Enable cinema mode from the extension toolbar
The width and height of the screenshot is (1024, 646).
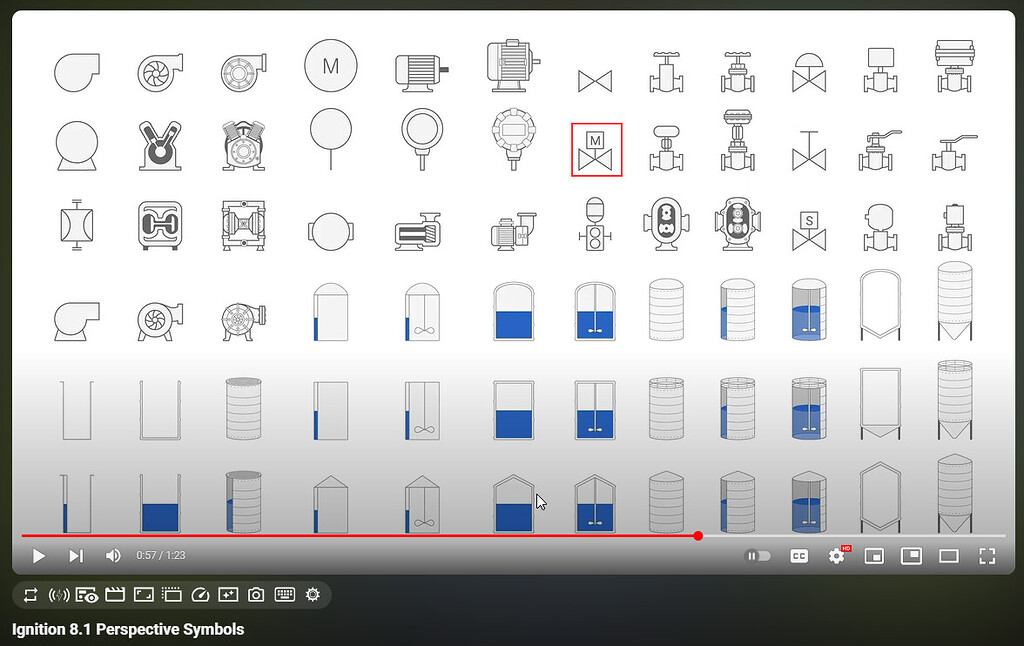click(143, 595)
